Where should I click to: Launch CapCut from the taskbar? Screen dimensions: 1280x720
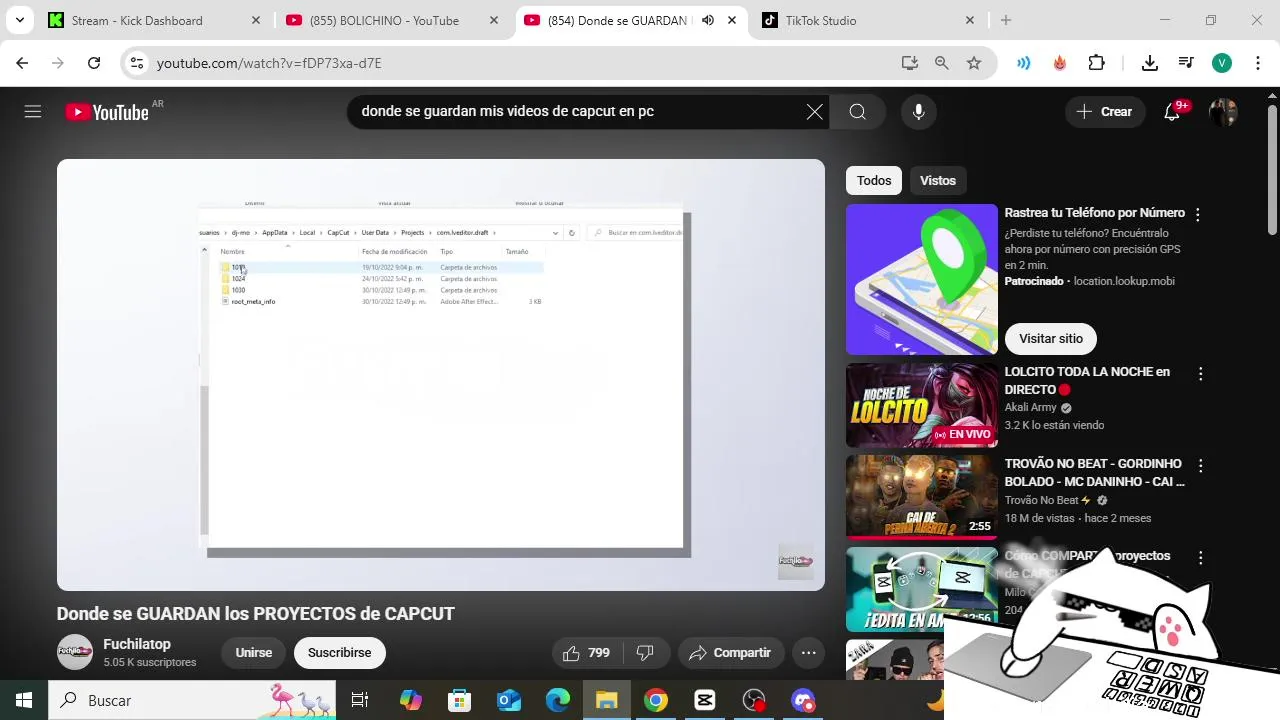[705, 701]
